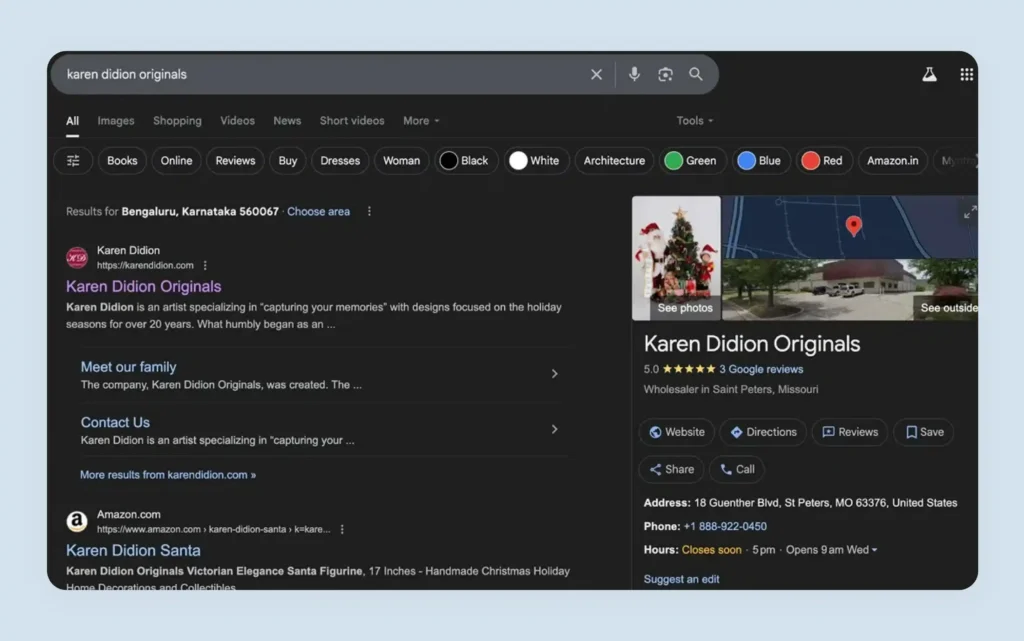Click the Suggest an edit link
Viewport: 1024px width, 641px height.
click(x=681, y=579)
